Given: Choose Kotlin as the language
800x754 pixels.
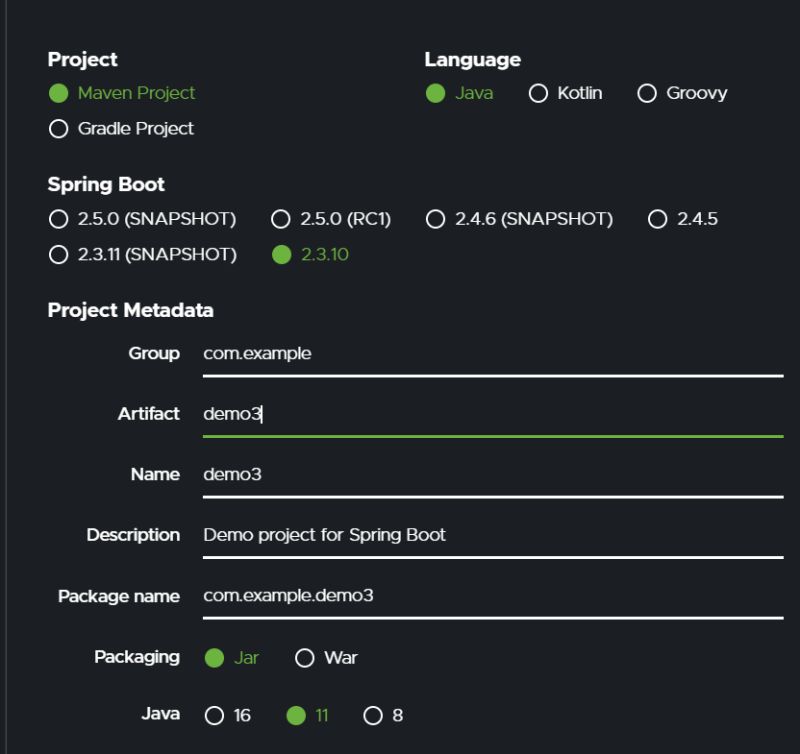Looking at the screenshot, I should pos(539,93).
